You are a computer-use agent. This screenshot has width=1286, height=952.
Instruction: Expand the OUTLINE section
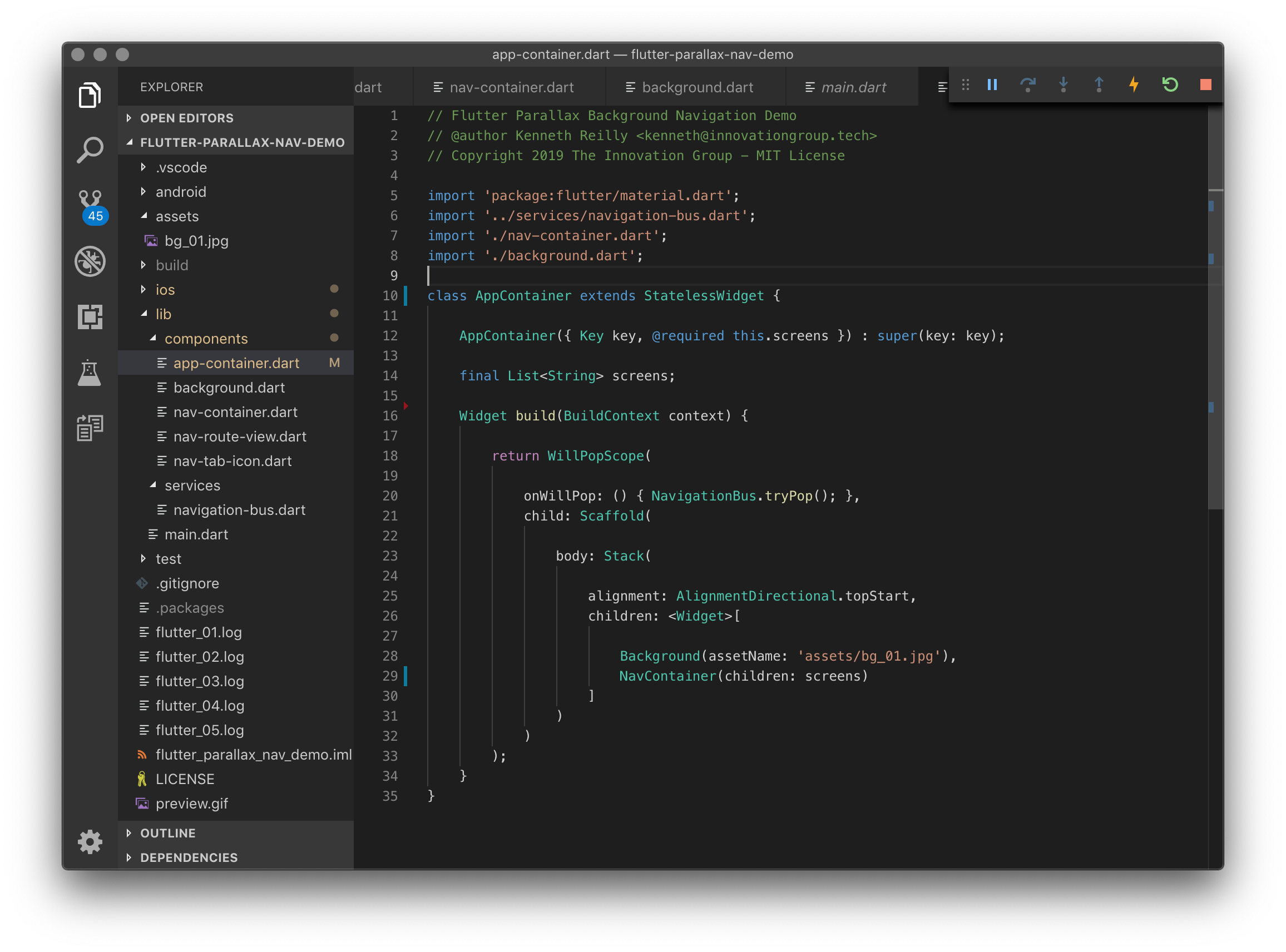click(168, 834)
